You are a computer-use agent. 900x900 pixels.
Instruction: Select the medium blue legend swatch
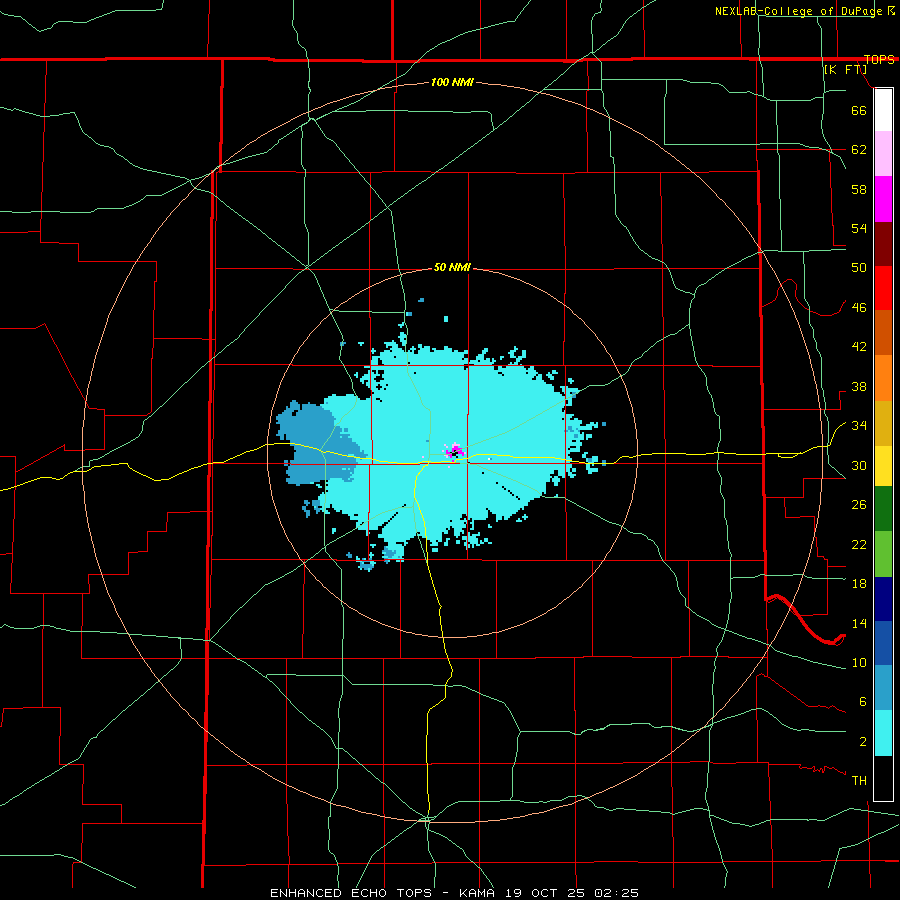pos(883,643)
